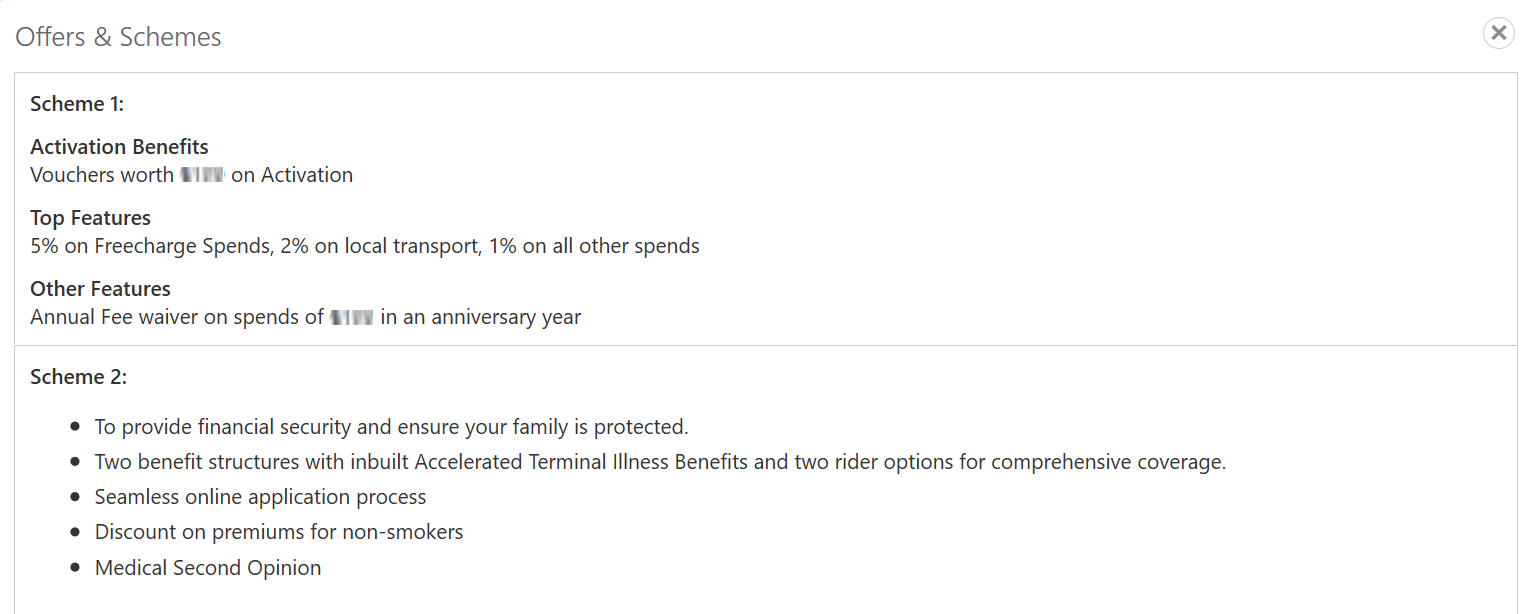The height and width of the screenshot is (614, 1531).
Task: Select Seamless online application process item
Action: (260, 497)
